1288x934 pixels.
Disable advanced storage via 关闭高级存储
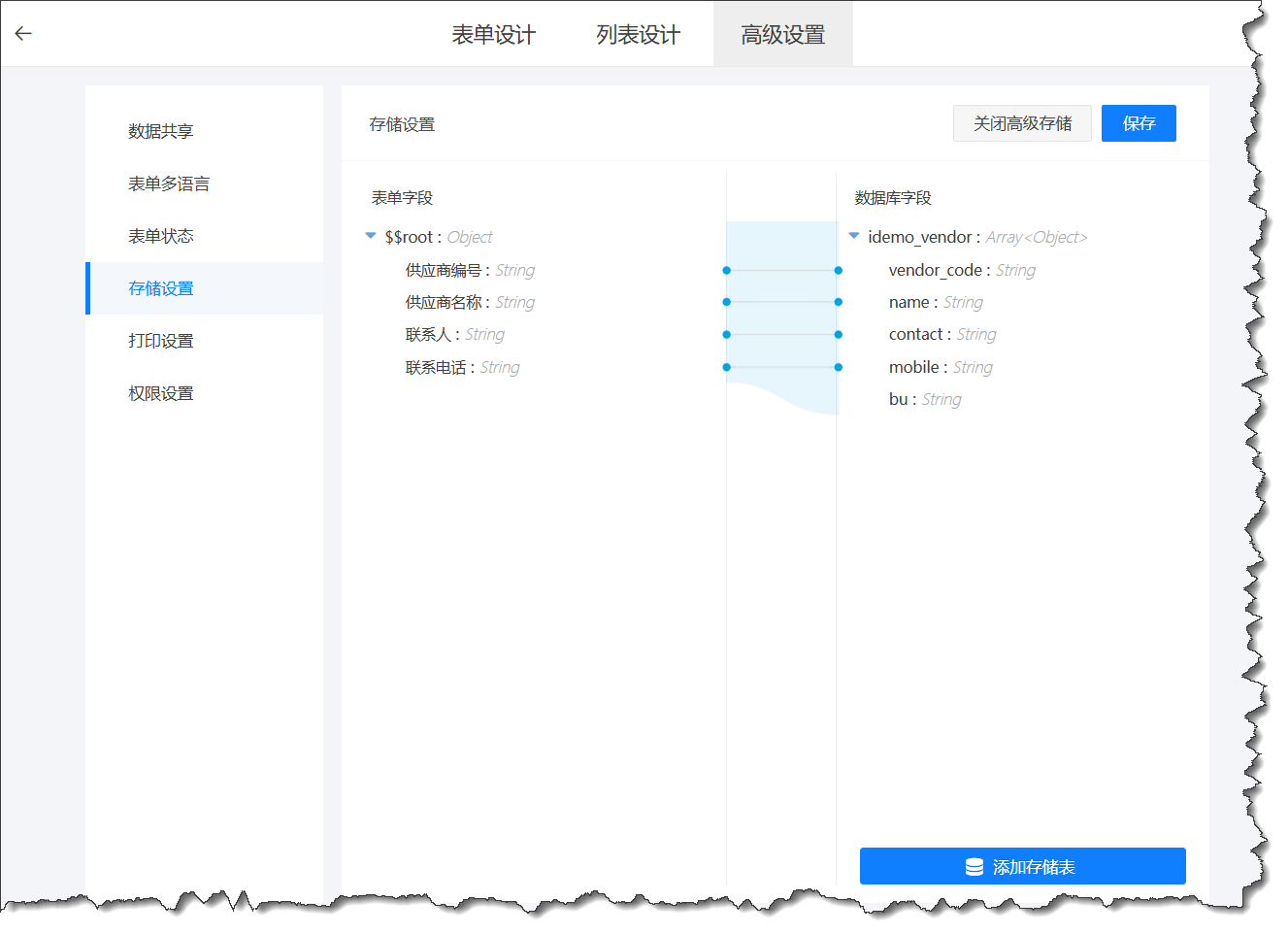[x=1021, y=122]
